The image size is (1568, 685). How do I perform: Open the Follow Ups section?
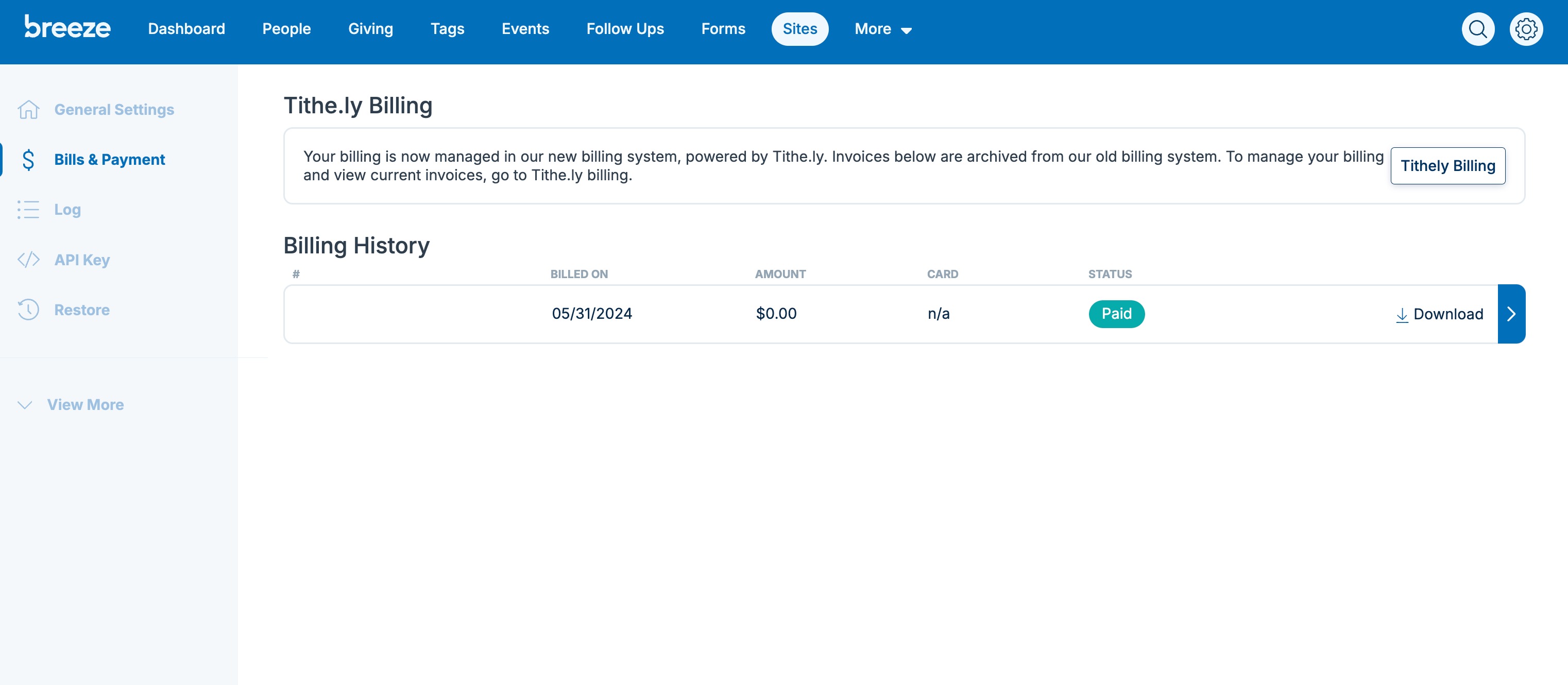[624, 29]
